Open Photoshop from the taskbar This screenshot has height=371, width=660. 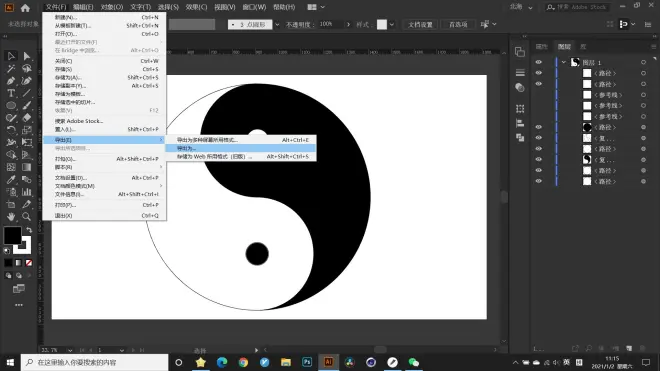(307, 362)
